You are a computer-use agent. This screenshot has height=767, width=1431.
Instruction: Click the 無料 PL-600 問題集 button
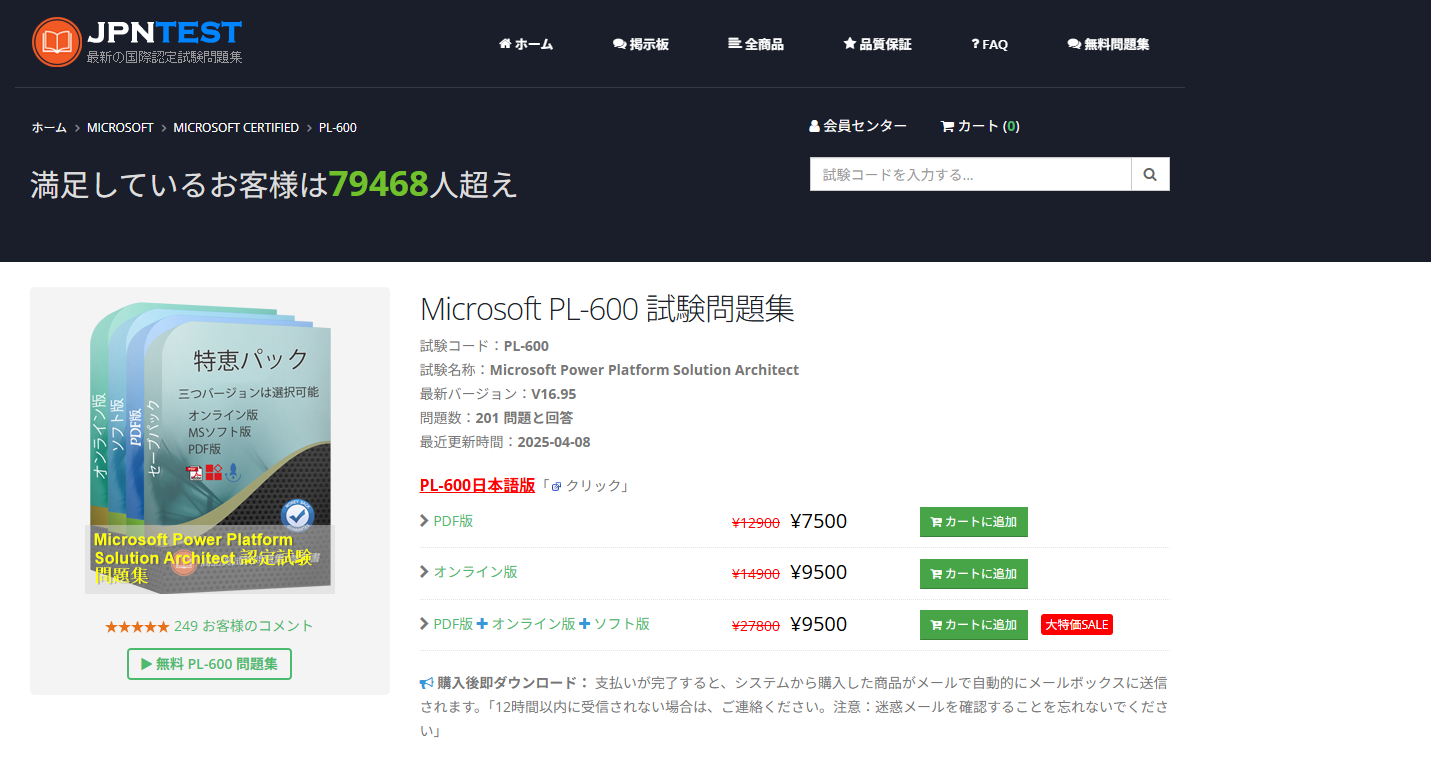[x=209, y=664]
